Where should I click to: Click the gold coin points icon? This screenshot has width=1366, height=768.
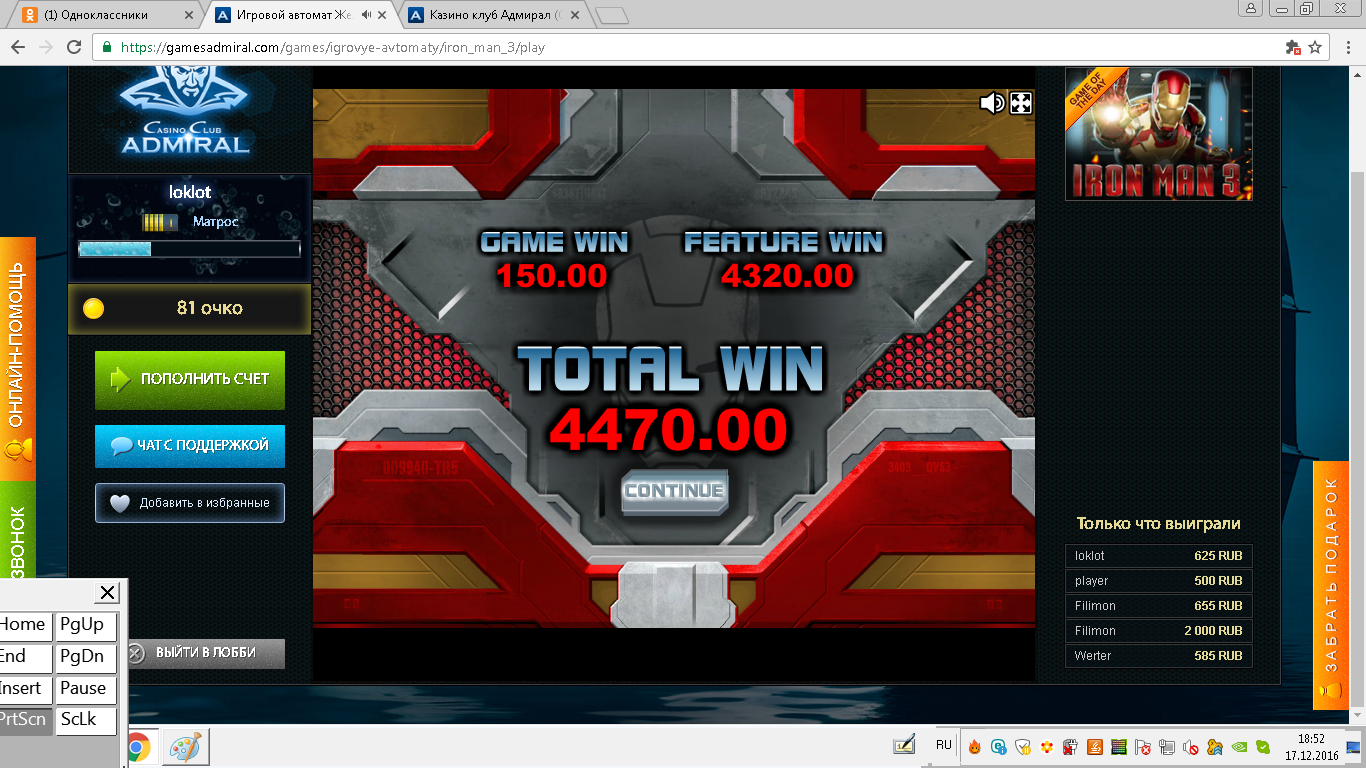(93, 308)
